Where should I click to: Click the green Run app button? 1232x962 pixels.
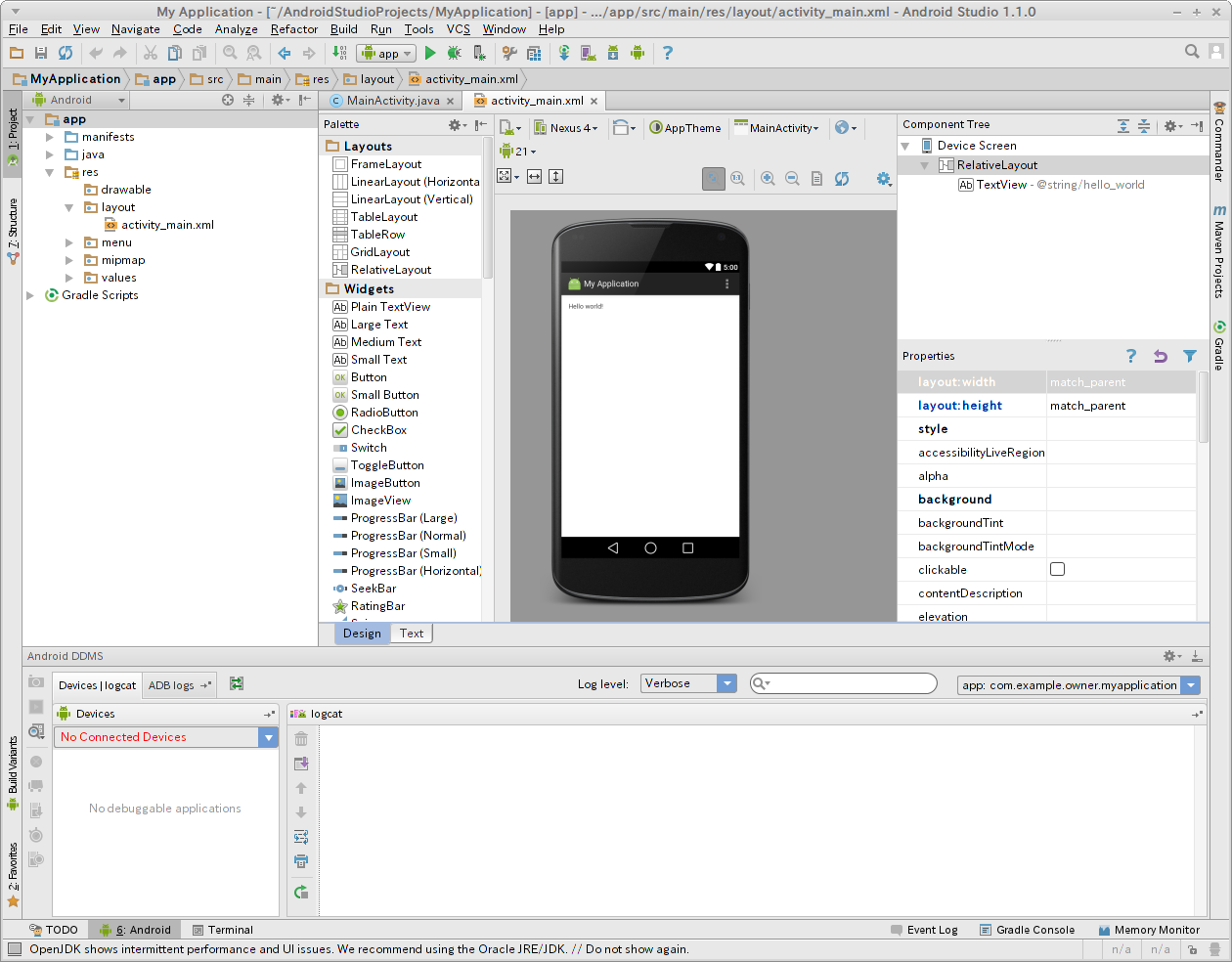(x=430, y=53)
